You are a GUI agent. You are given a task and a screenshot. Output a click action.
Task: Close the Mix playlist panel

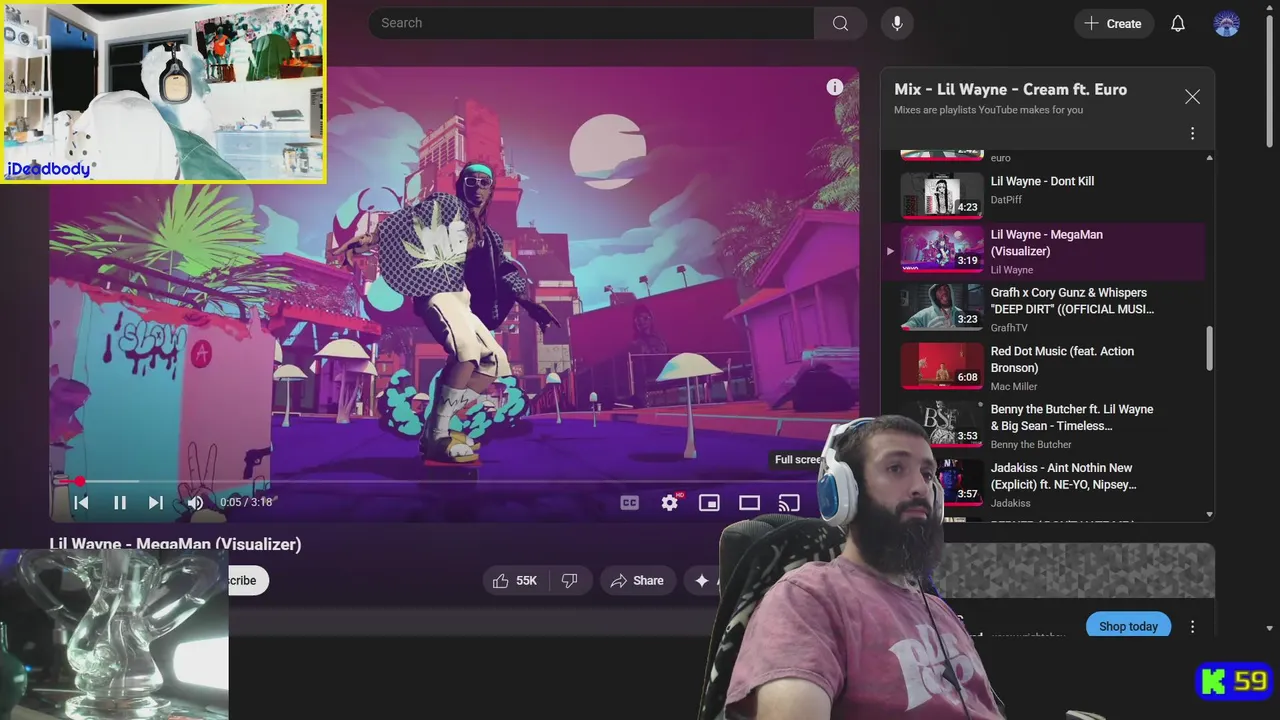tap(1192, 97)
